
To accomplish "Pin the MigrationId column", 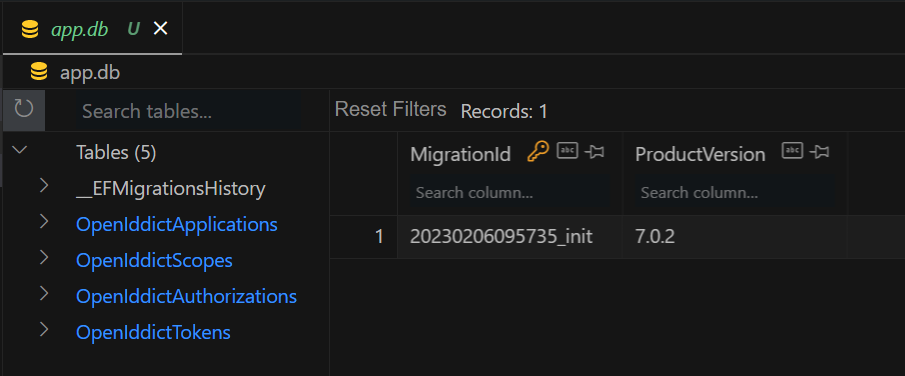I will pos(594,152).
